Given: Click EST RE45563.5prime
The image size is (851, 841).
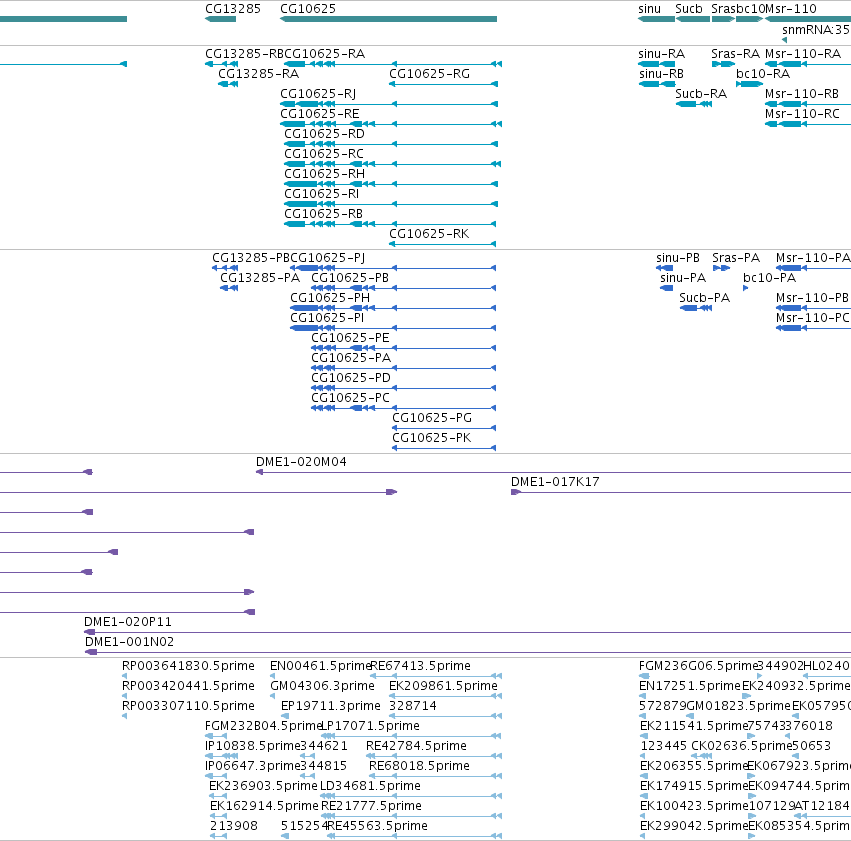Looking at the screenshot, I should 377,826.
